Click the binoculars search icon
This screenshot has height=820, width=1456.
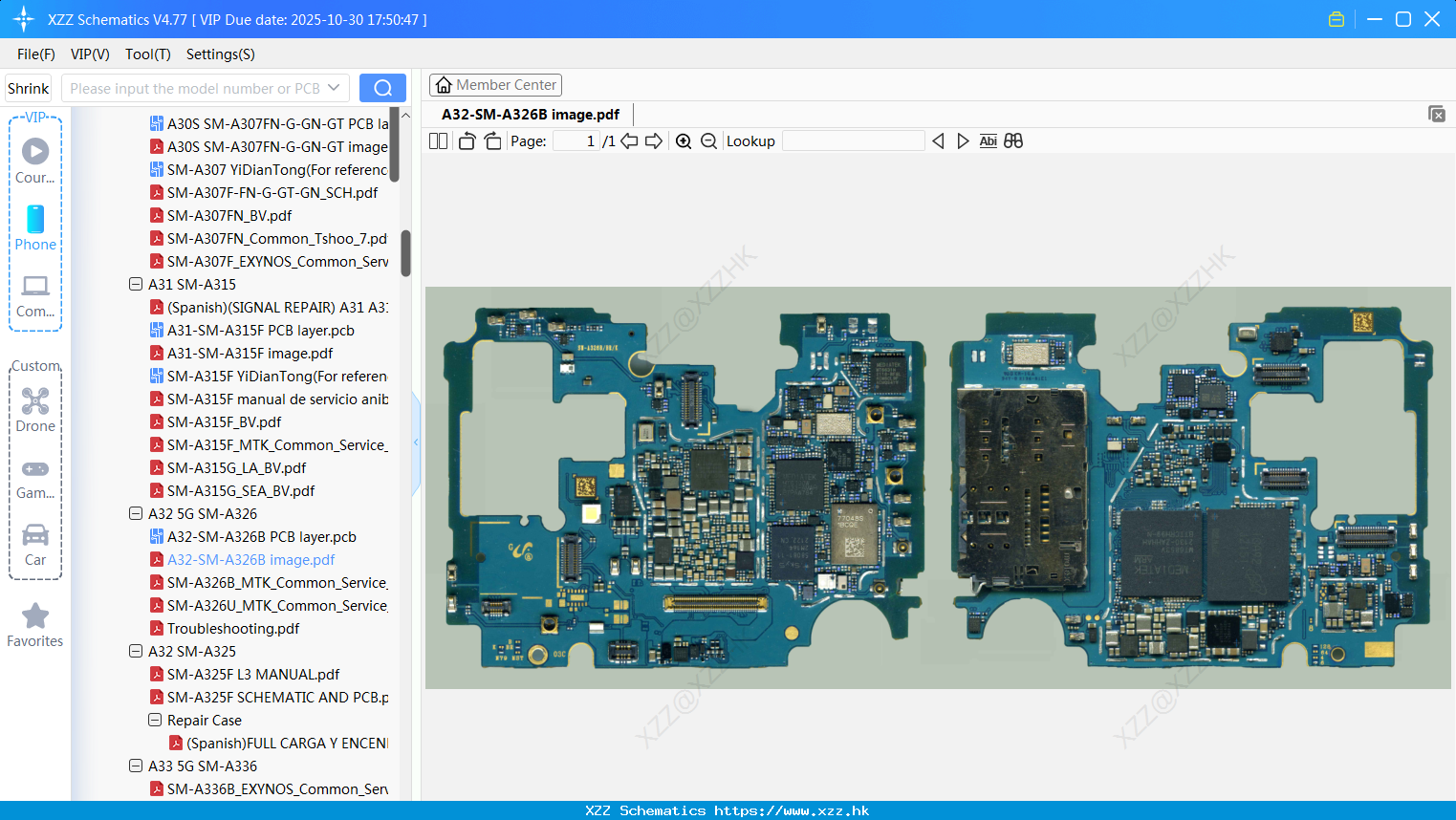1013,140
